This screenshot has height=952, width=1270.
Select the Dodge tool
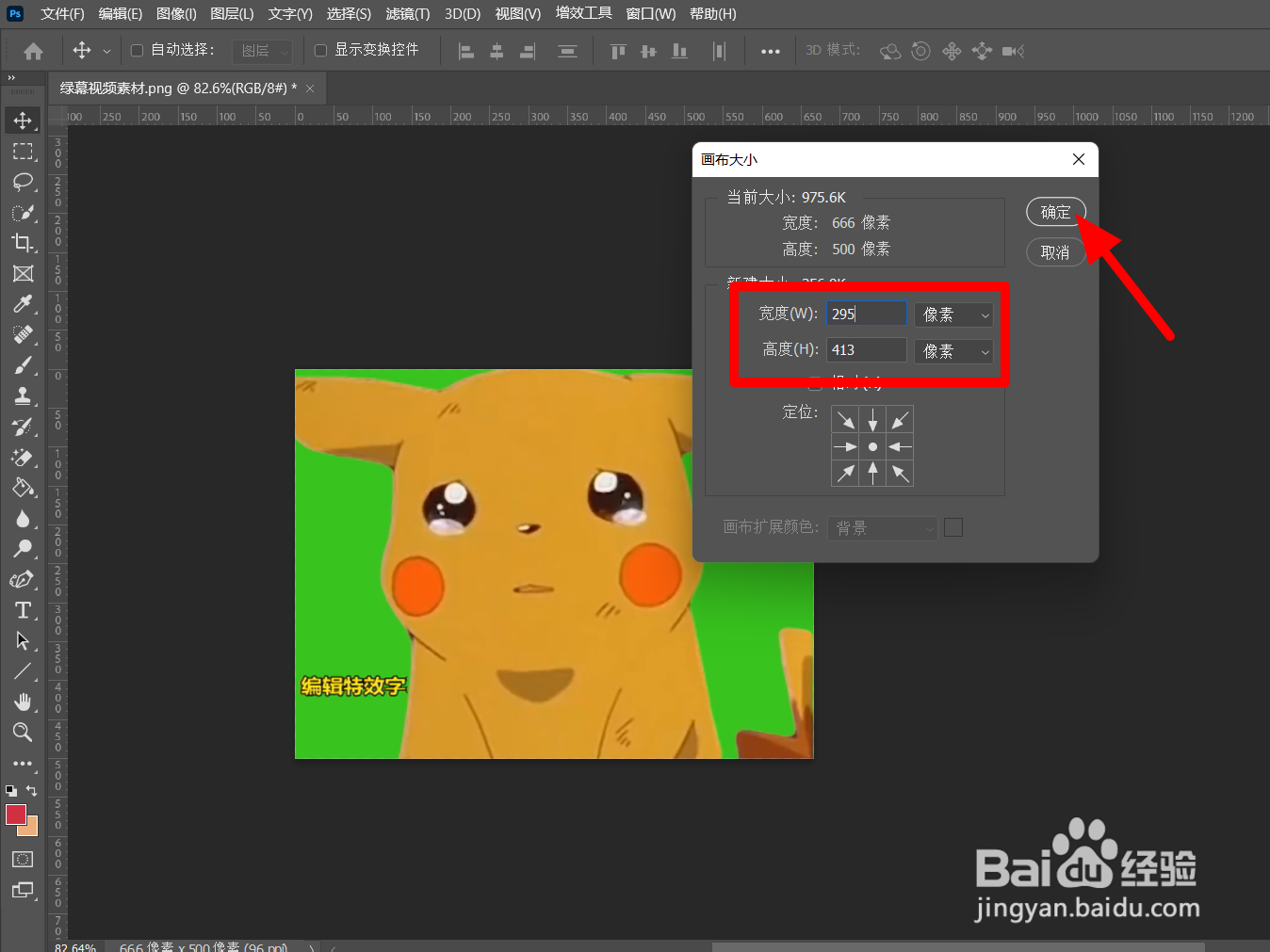point(23,549)
